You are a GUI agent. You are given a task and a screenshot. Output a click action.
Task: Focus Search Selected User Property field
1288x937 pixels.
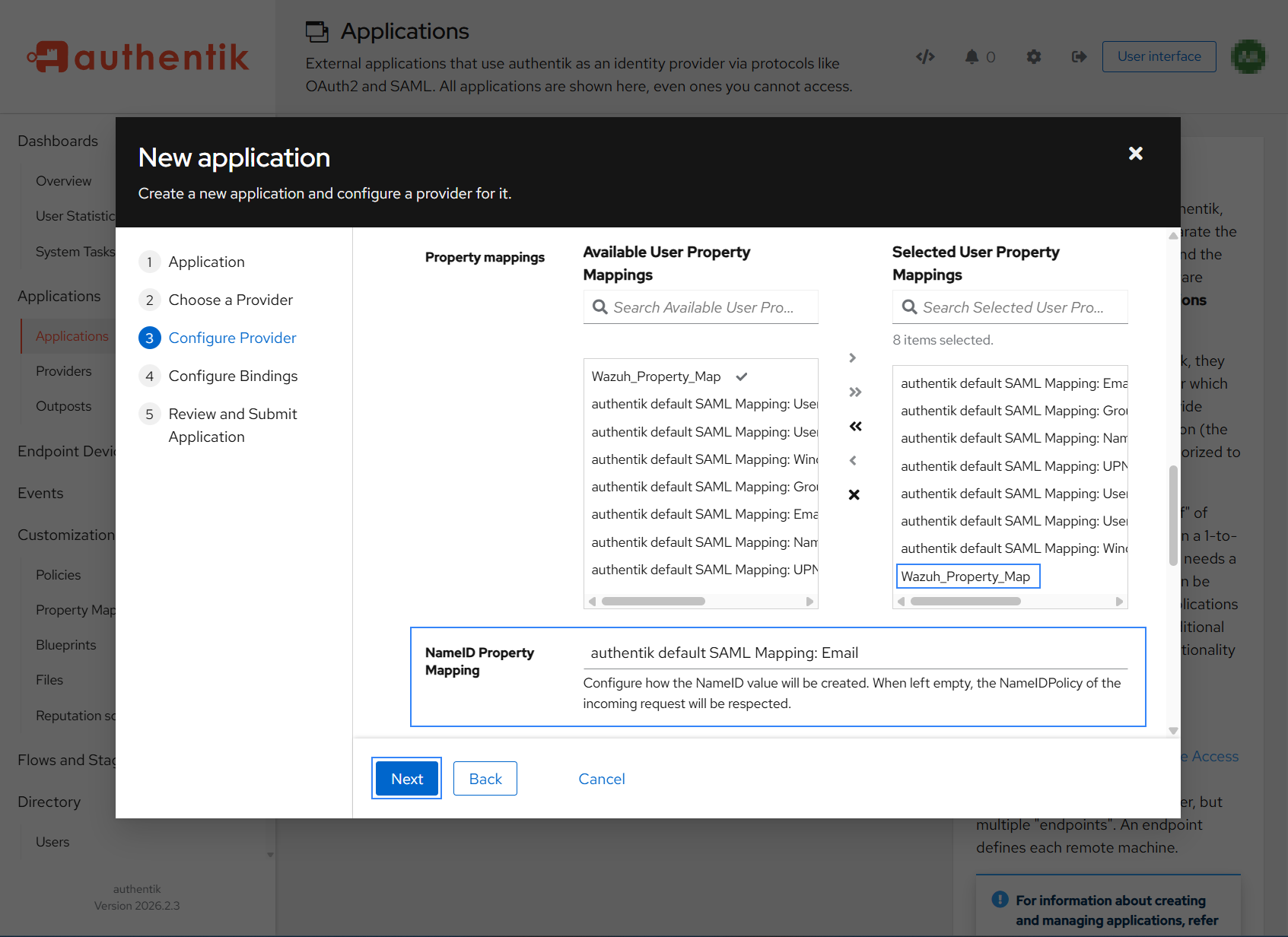click(1010, 307)
